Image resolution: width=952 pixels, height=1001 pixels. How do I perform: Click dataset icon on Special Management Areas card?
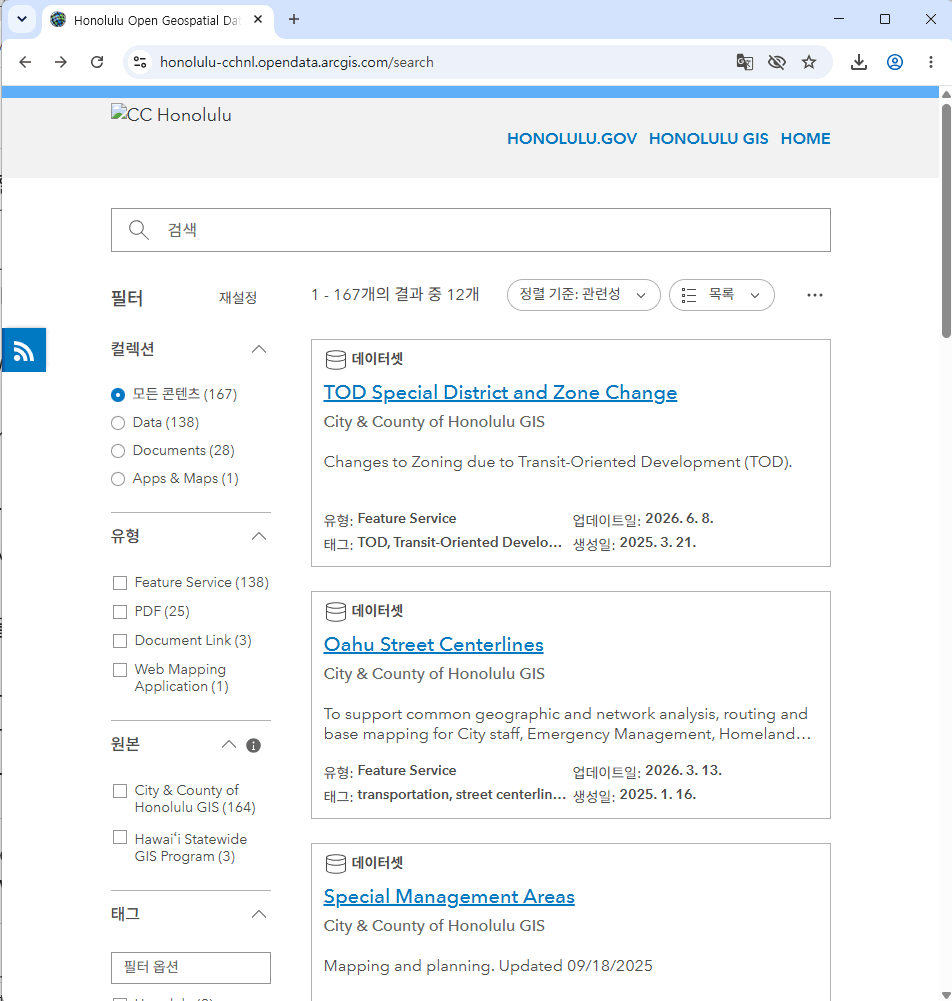pyautogui.click(x=335, y=864)
